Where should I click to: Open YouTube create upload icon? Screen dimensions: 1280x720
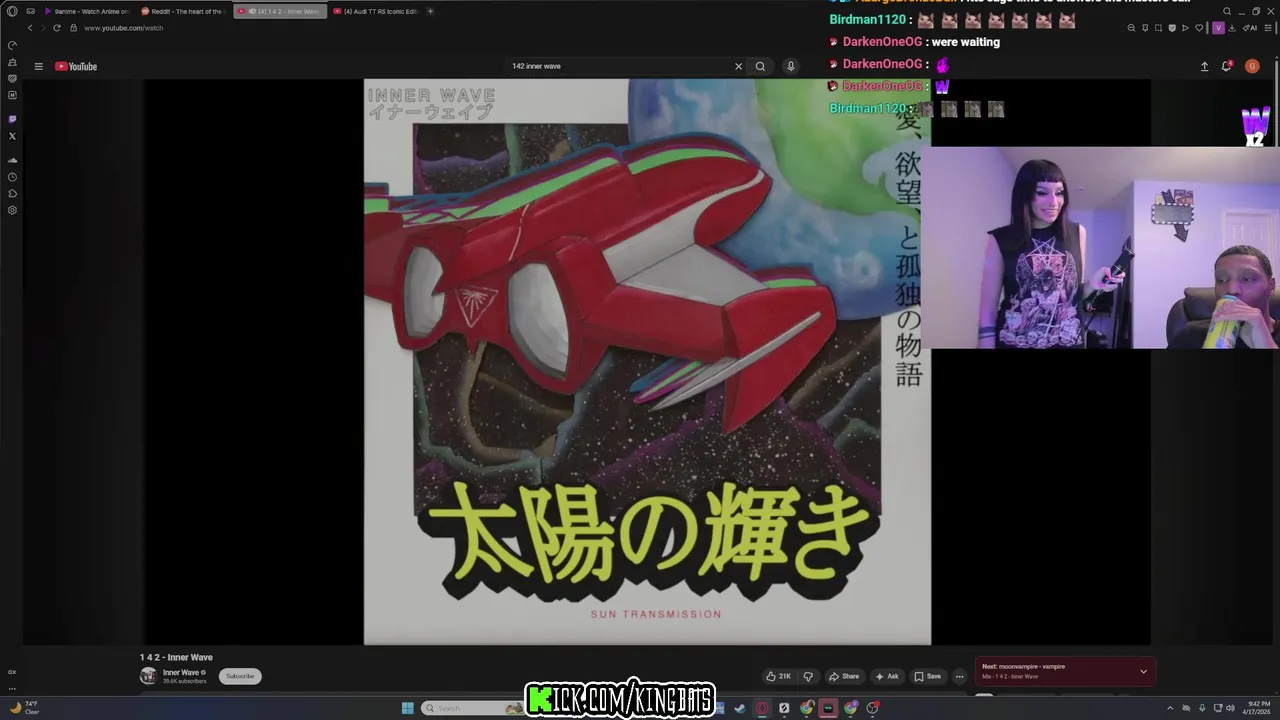(1204, 66)
